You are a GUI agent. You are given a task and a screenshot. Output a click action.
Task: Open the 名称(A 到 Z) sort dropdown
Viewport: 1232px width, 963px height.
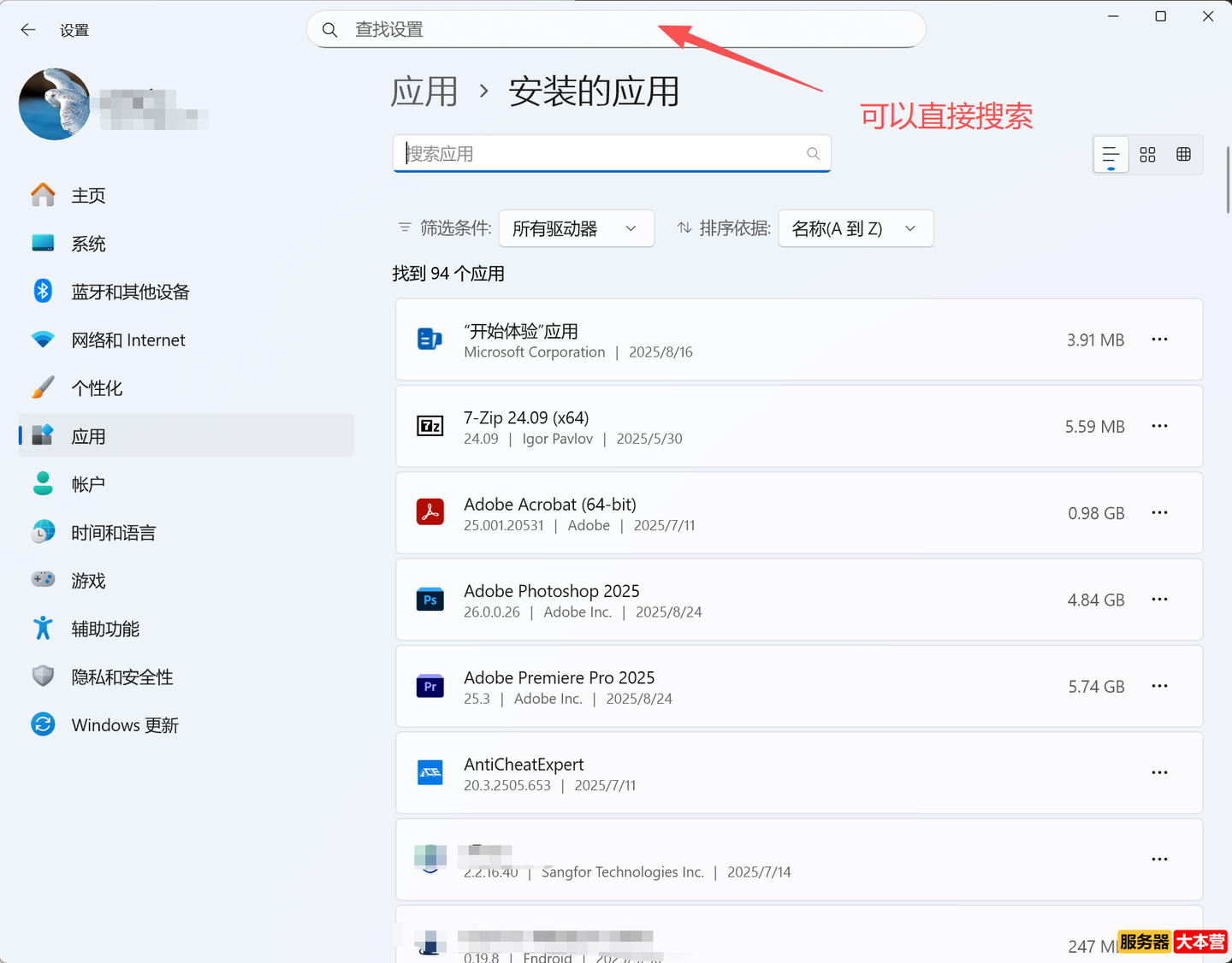coord(855,228)
